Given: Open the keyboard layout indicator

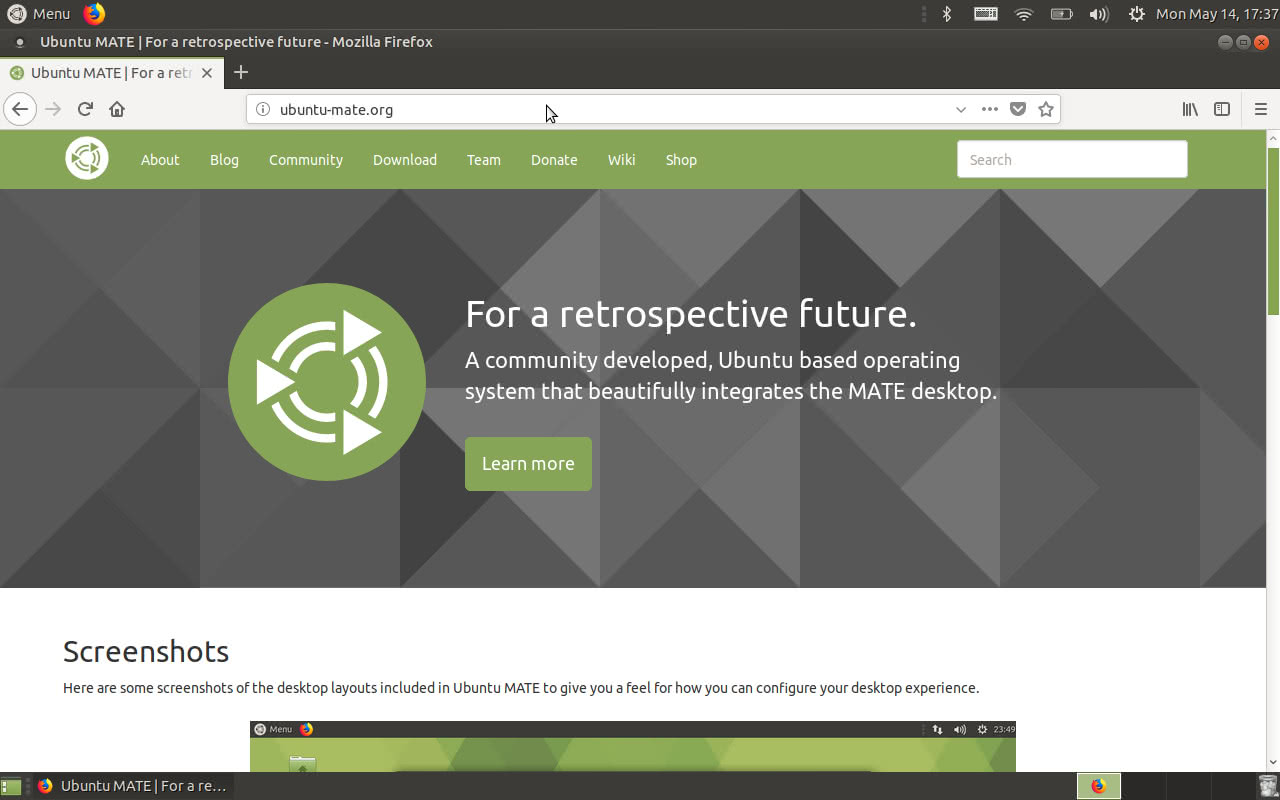Looking at the screenshot, I should [x=986, y=14].
